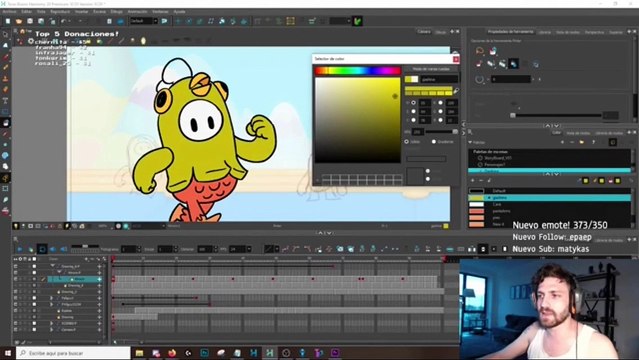Screen dimensions: 639x360
Task: Click the rainbow hue strip in colour selector
Action: 357,71
